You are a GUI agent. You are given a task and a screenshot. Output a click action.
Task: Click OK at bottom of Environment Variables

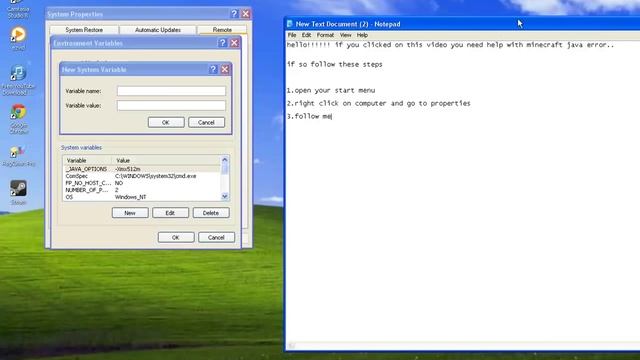176,237
